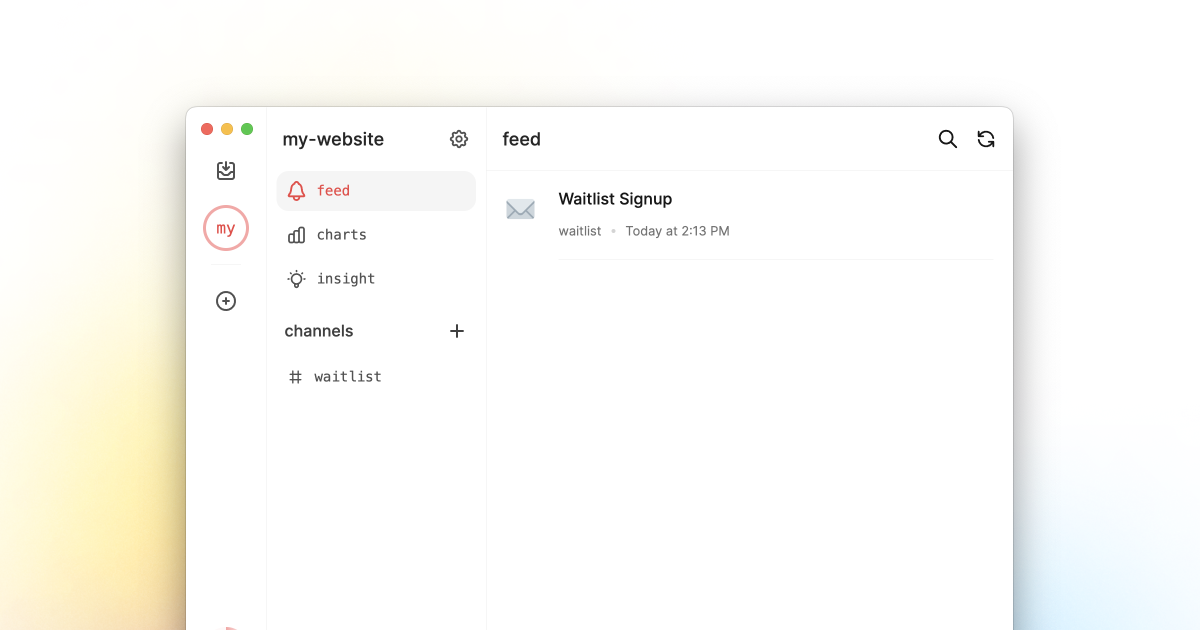Screen dimensions: 1200x630
Task: Select the "my" project avatar
Action: click(x=226, y=228)
